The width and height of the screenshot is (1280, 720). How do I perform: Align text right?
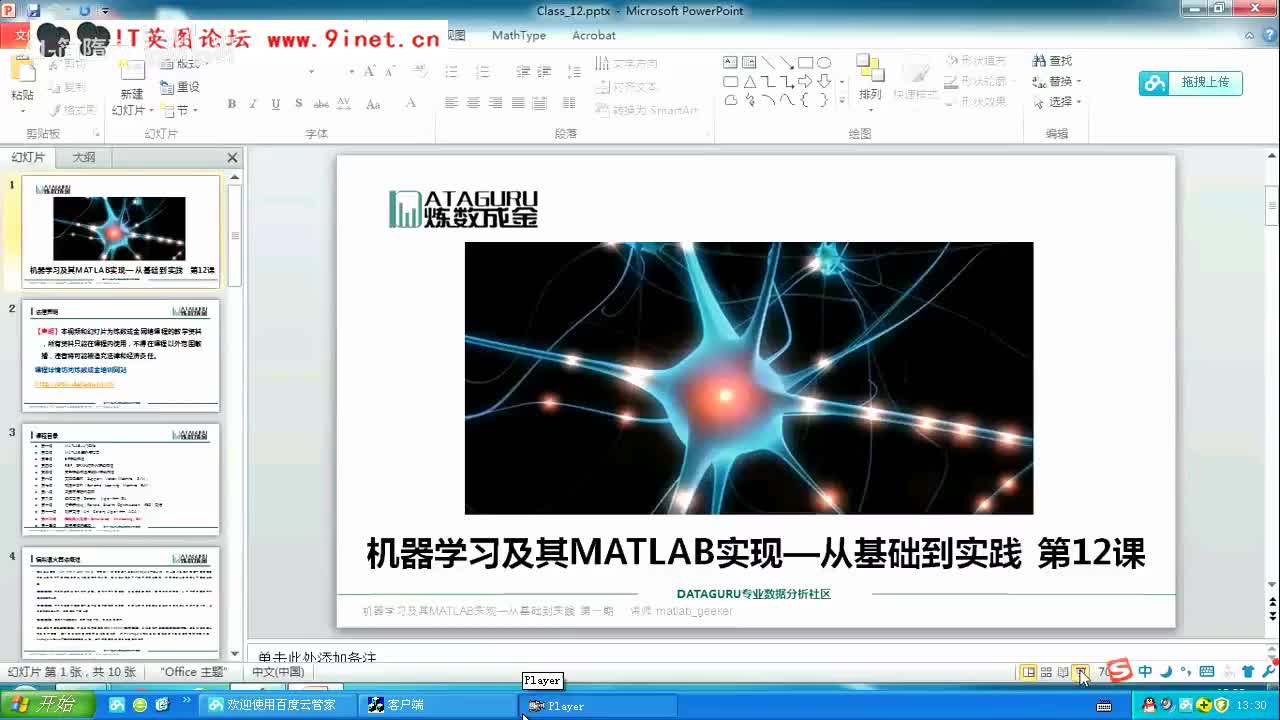click(x=495, y=103)
